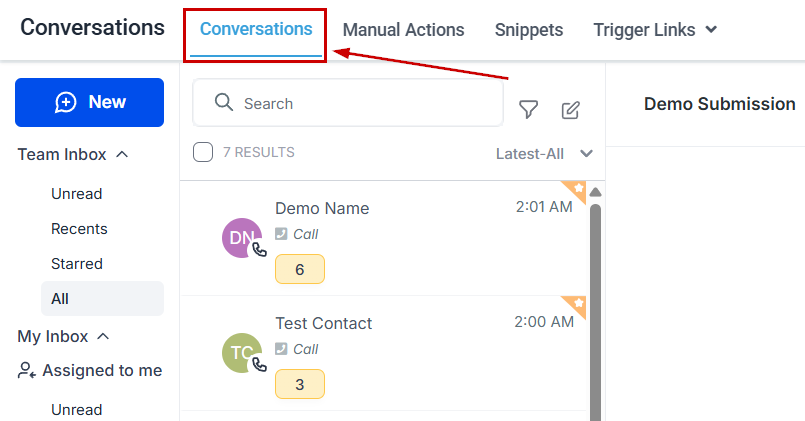Click the conversation list scrollbar up arrow
Screen dimensions: 805x421
[595, 192]
